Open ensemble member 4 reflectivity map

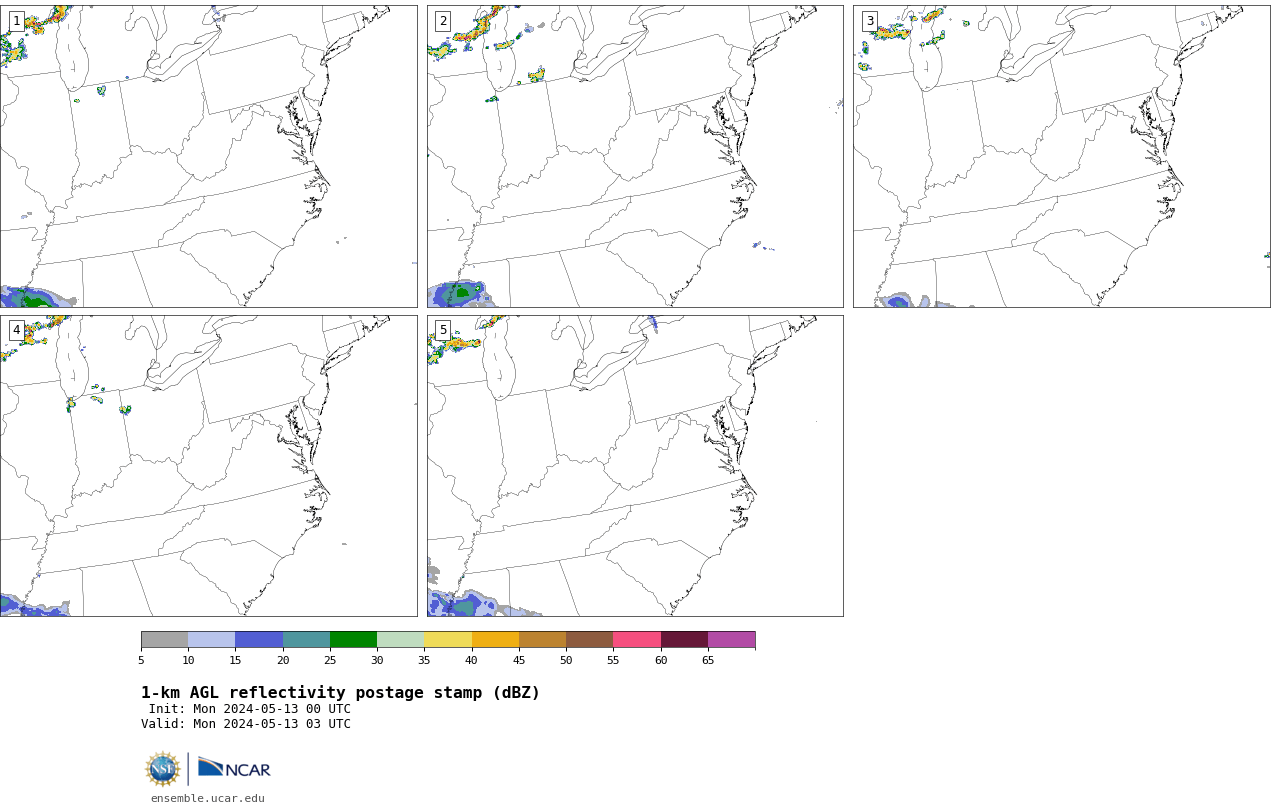tap(208, 466)
